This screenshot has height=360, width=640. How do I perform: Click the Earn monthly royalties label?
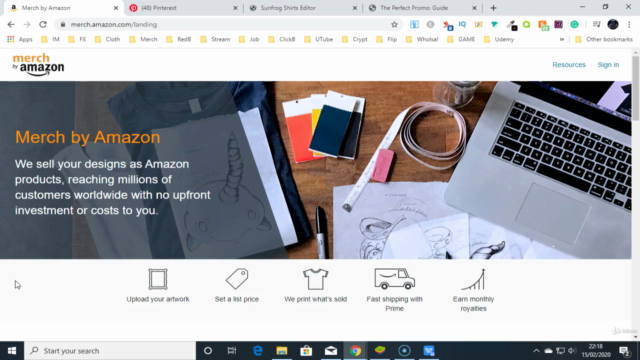(473, 304)
